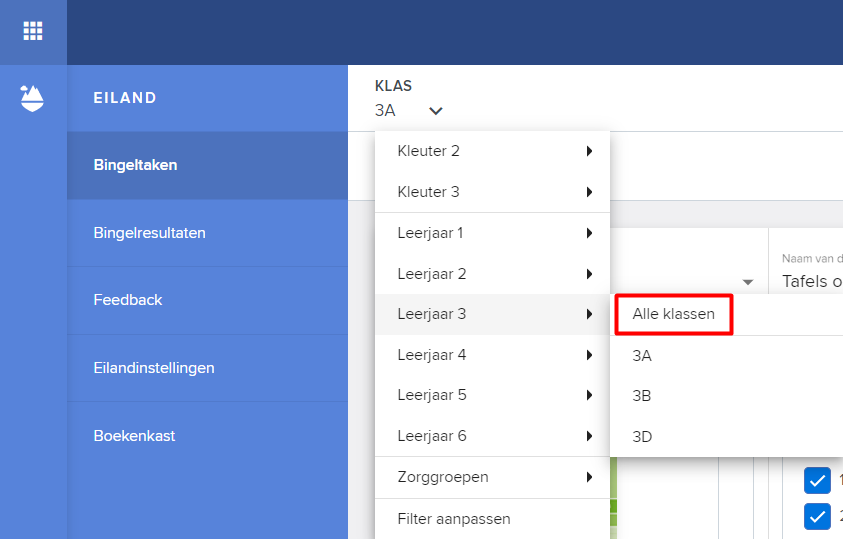
Task: Collapse the KLAS 3A class dropdown
Action: tap(409, 111)
